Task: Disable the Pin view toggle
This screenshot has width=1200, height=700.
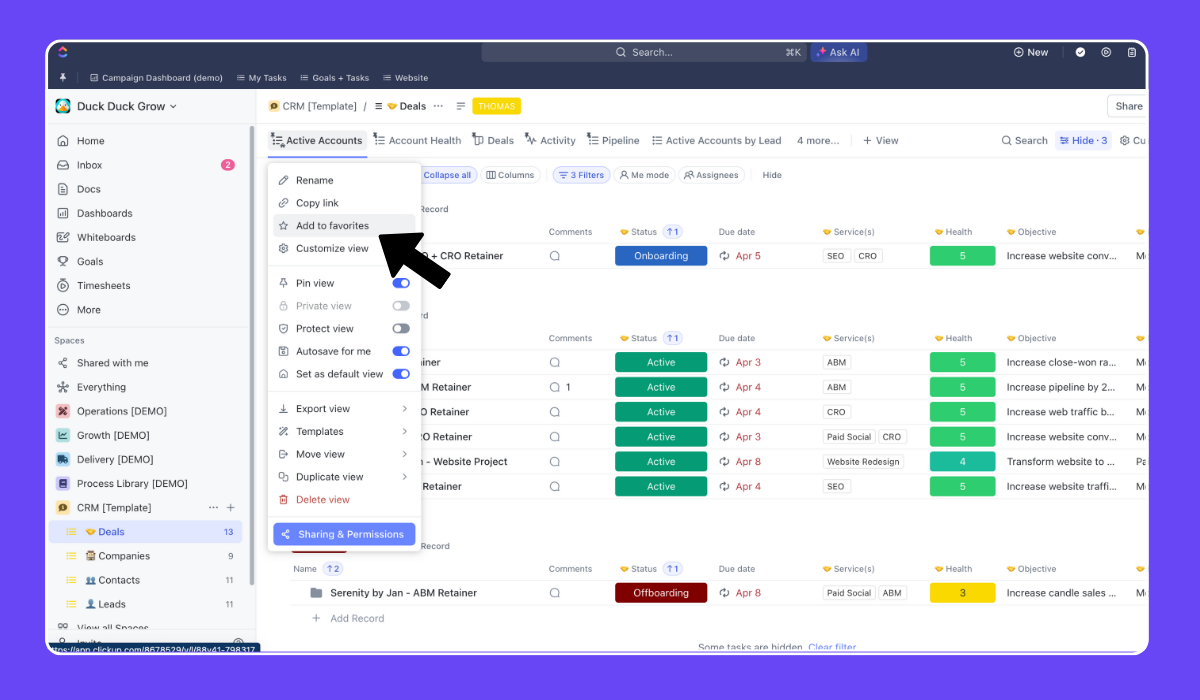Action: (401, 283)
